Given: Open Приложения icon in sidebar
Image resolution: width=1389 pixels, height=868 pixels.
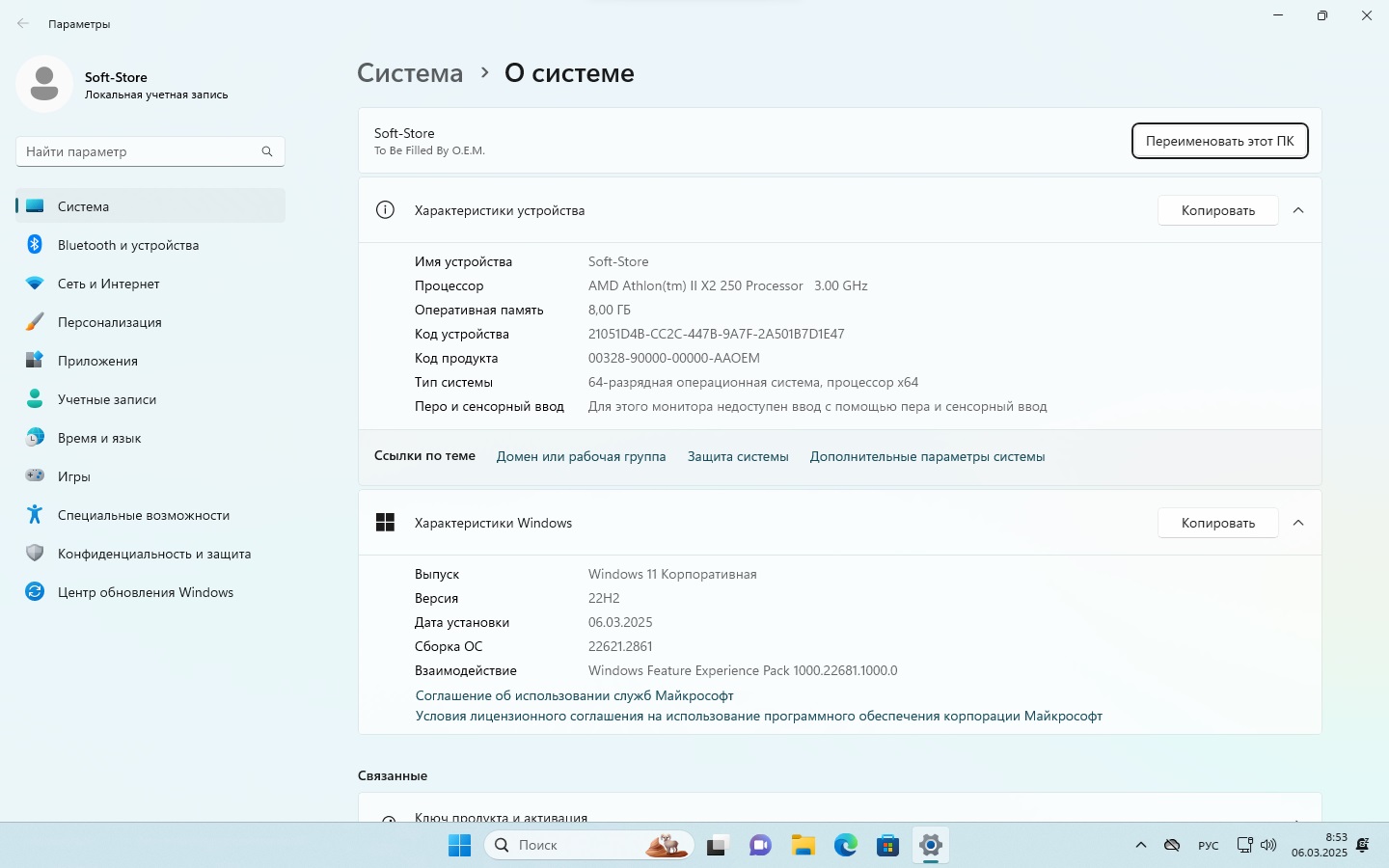Looking at the screenshot, I should pos(35,361).
